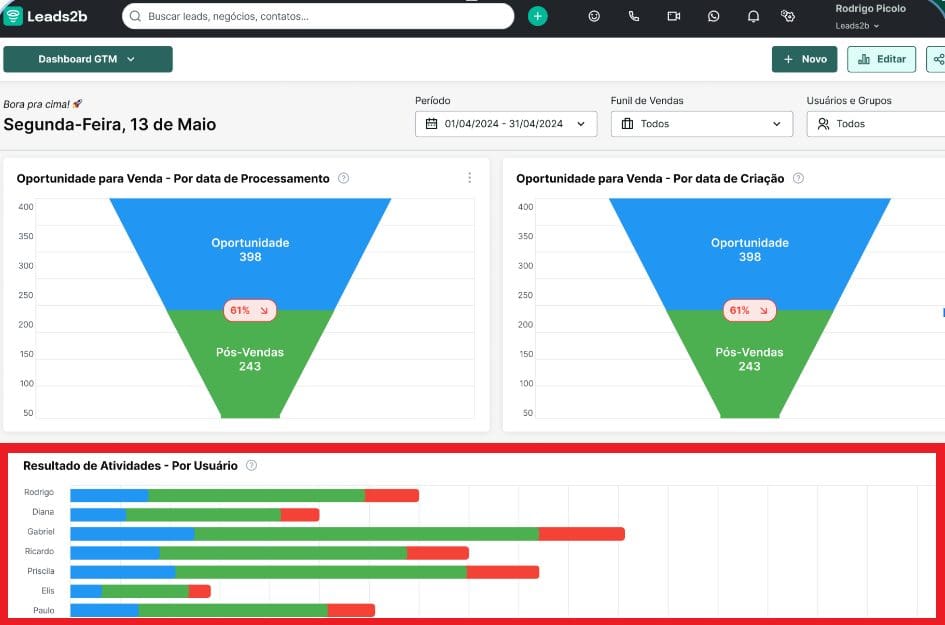
Task: Click the Segunda-Feira, 13 de Maio heading
Action: click(x=110, y=124)
